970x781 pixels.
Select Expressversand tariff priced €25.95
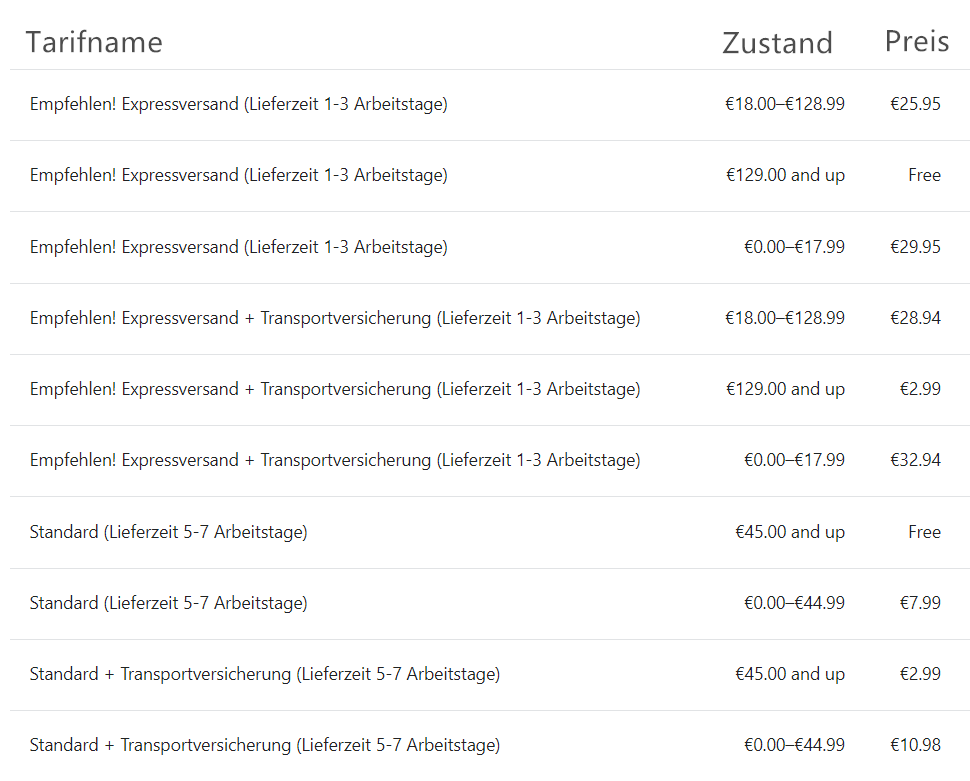tap(490, 105)
